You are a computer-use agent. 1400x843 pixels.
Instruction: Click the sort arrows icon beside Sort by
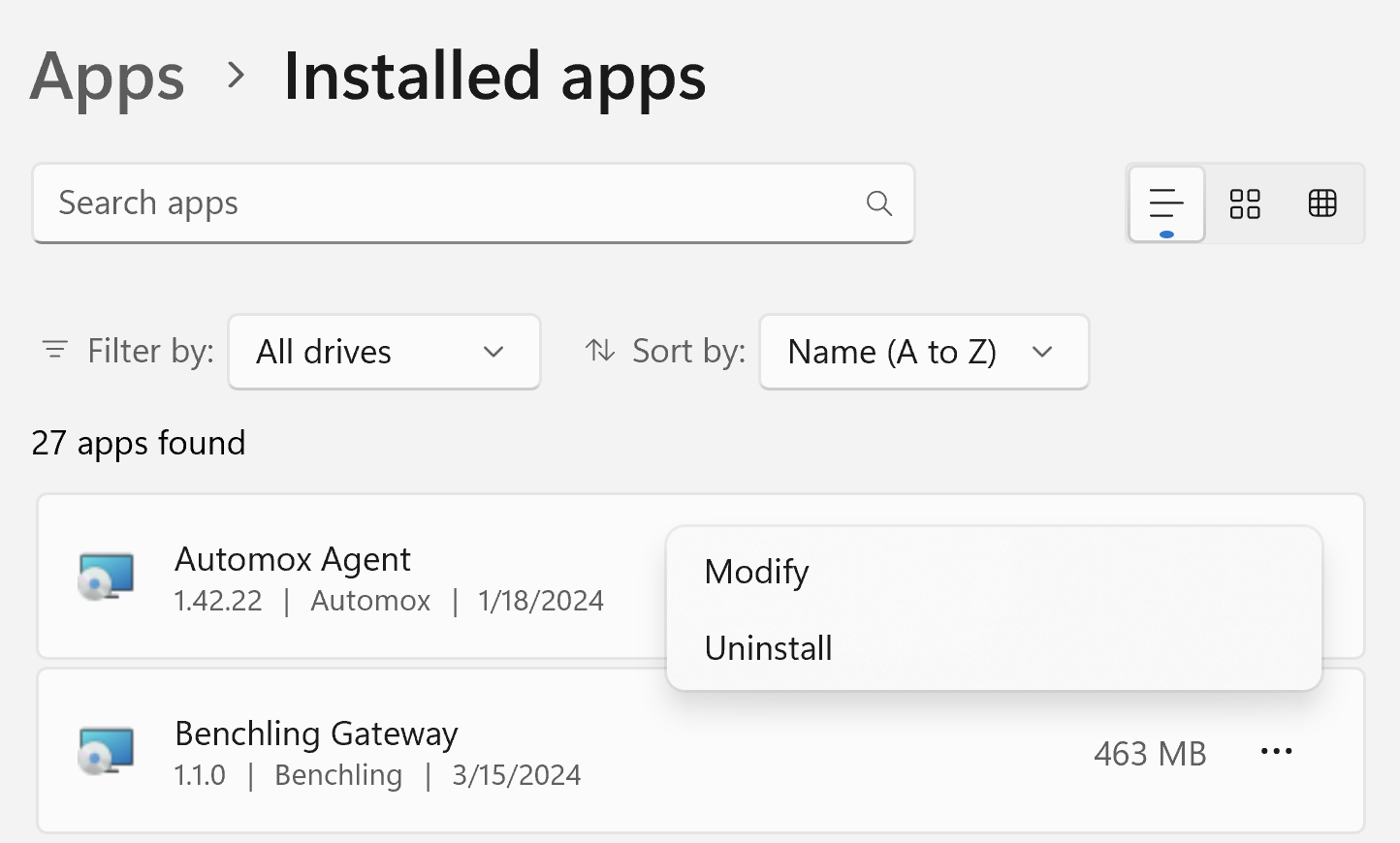click(600, 351)
